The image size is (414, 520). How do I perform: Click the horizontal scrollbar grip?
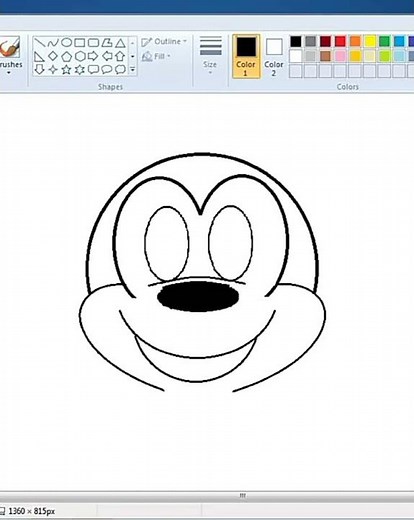pos(243,496)
